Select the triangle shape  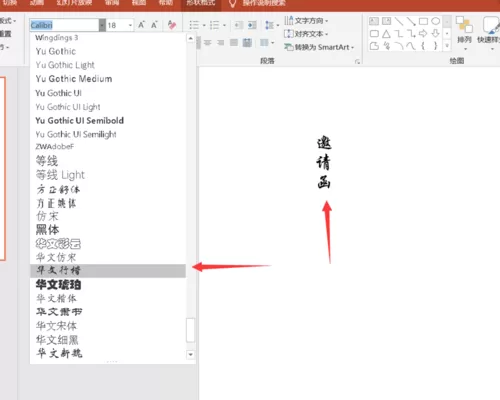[x=386, y=34]
